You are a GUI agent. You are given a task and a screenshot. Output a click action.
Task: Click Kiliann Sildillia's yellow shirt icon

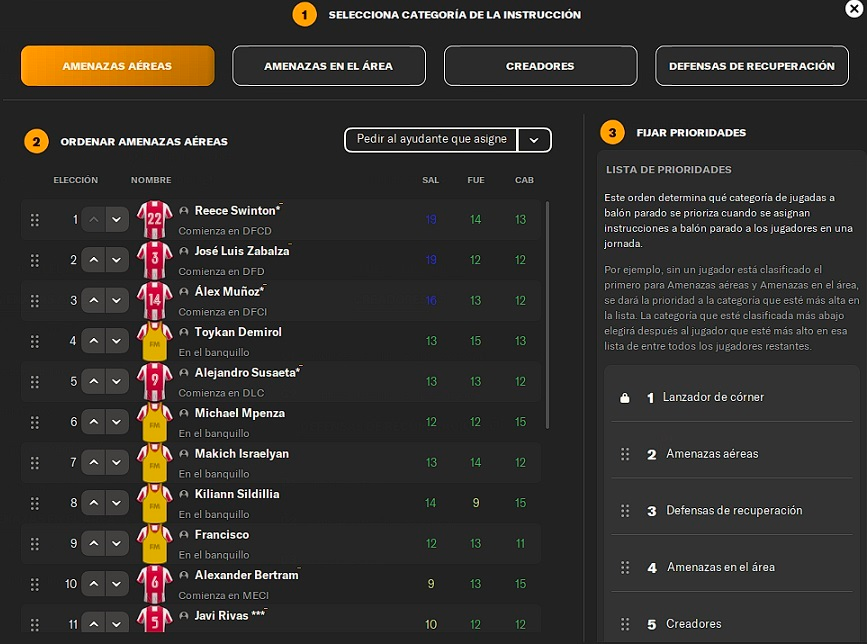click(155, 503)
